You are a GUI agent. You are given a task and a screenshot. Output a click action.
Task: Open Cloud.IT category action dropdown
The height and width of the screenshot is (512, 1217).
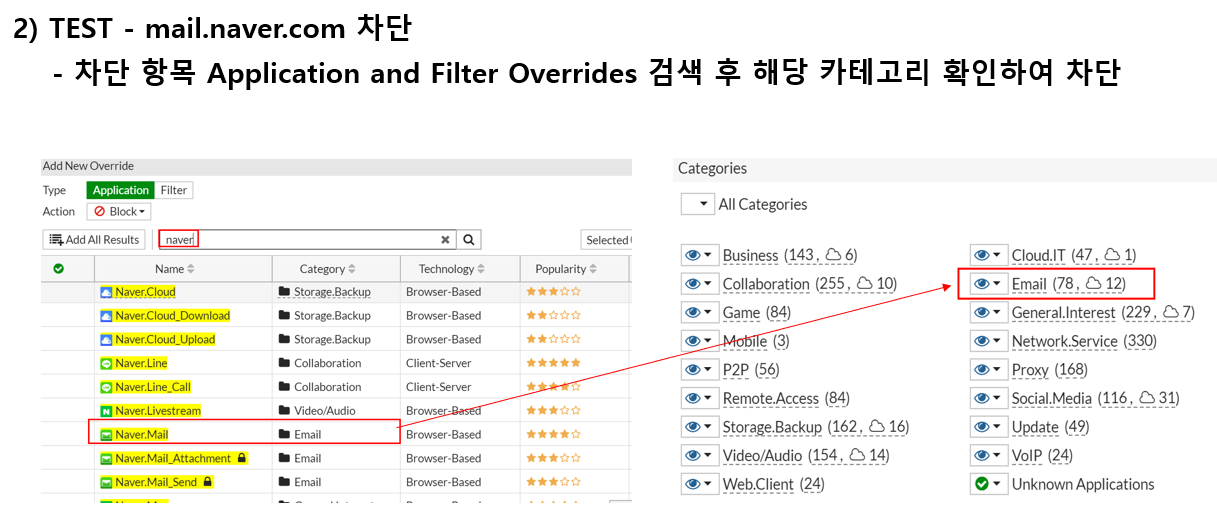pyautogui.click(x=988, y=255)
